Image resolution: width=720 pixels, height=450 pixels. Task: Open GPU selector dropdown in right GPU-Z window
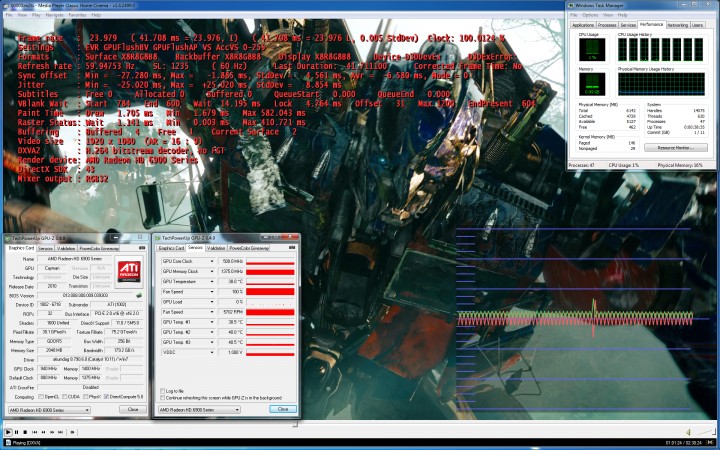(x=199, y=409)
